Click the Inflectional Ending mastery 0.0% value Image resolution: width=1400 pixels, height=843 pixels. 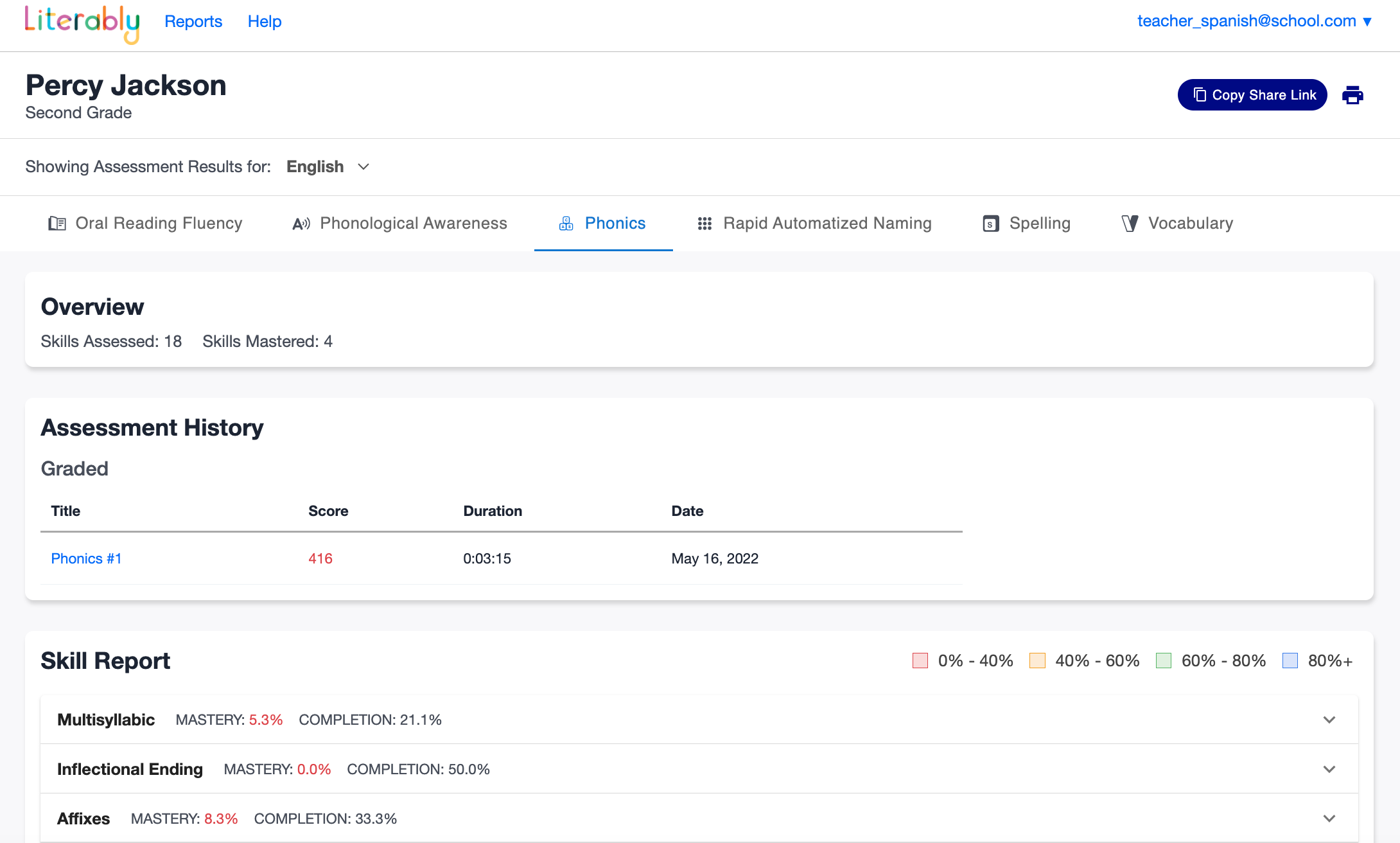tap(314, 769)
